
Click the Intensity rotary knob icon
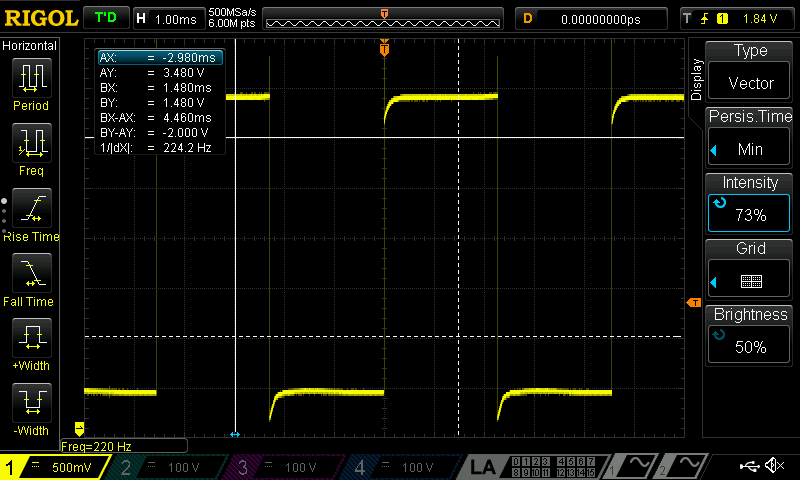click(719, 203)
